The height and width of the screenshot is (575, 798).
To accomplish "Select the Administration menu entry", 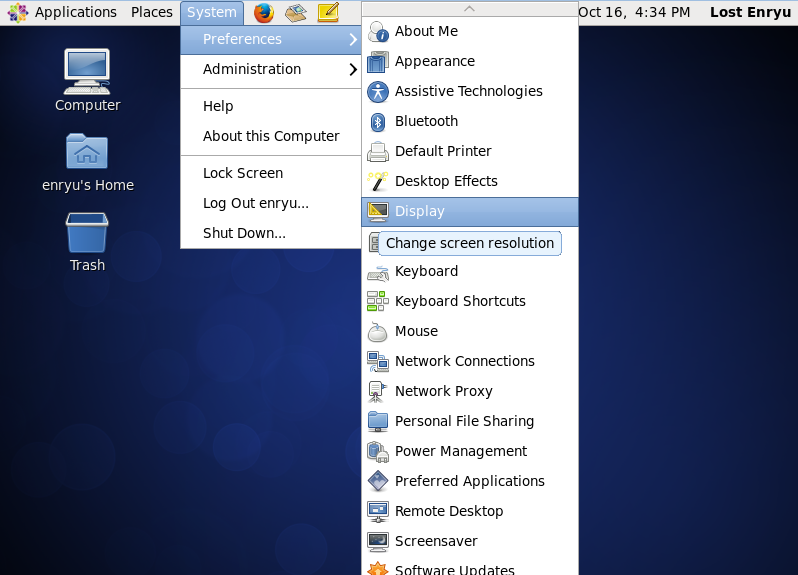I will coord(271,69).
